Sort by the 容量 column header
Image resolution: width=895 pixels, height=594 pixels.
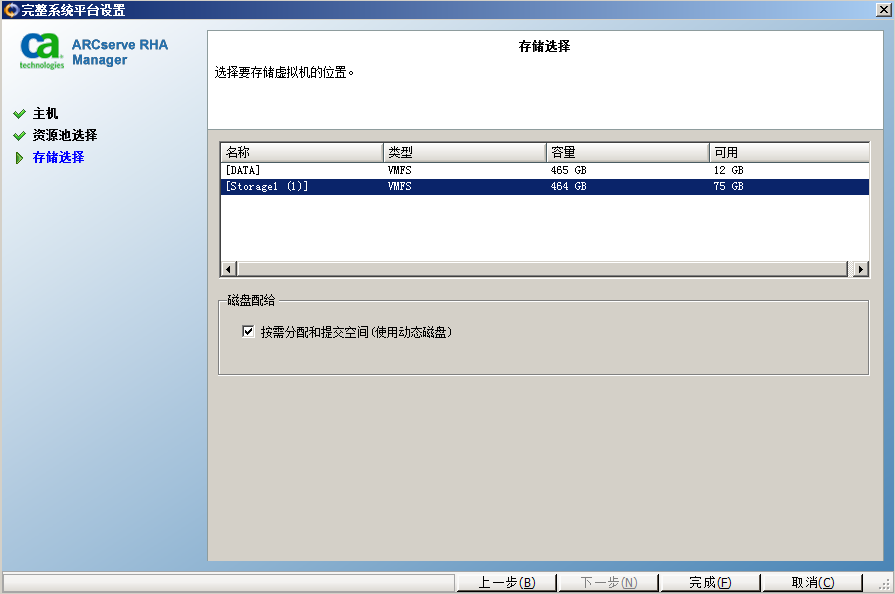(628, 152)
